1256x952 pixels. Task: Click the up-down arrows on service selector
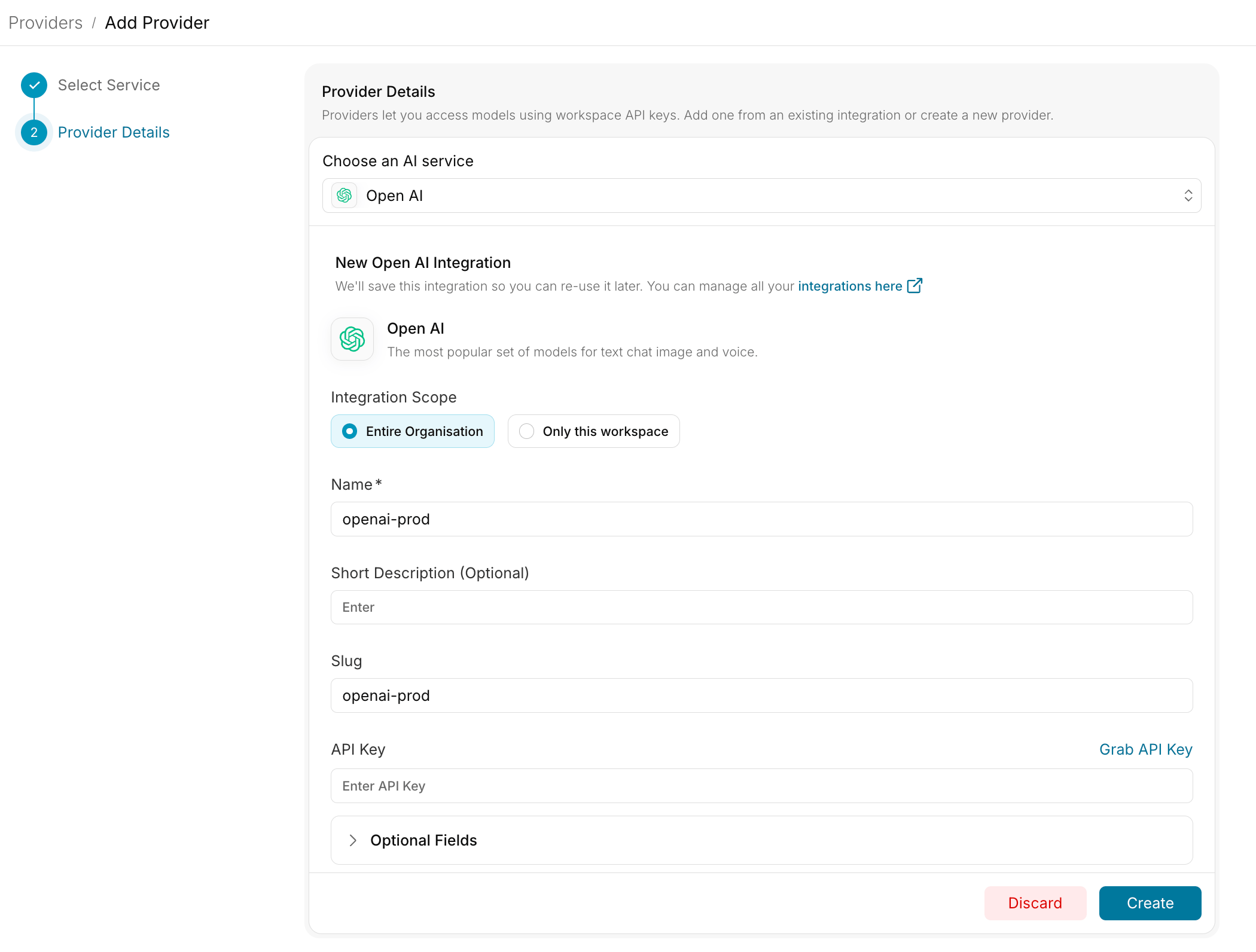click(x=1188, y=196)
